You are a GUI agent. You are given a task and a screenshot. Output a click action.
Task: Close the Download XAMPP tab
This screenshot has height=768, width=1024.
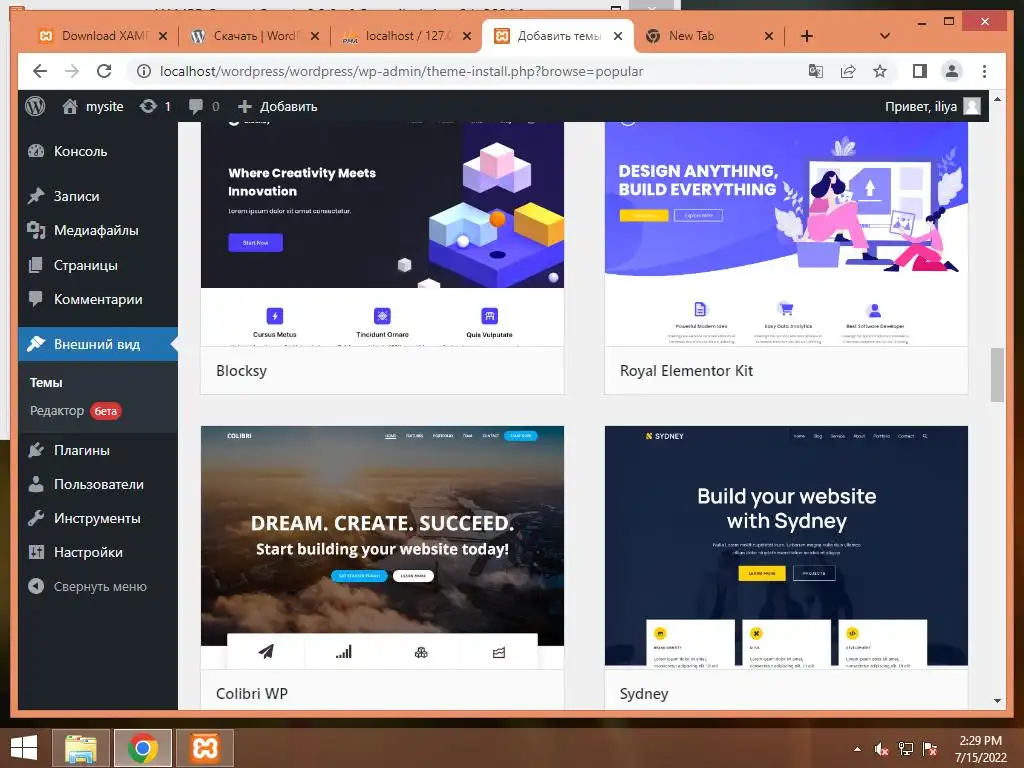tap(163, 36)
